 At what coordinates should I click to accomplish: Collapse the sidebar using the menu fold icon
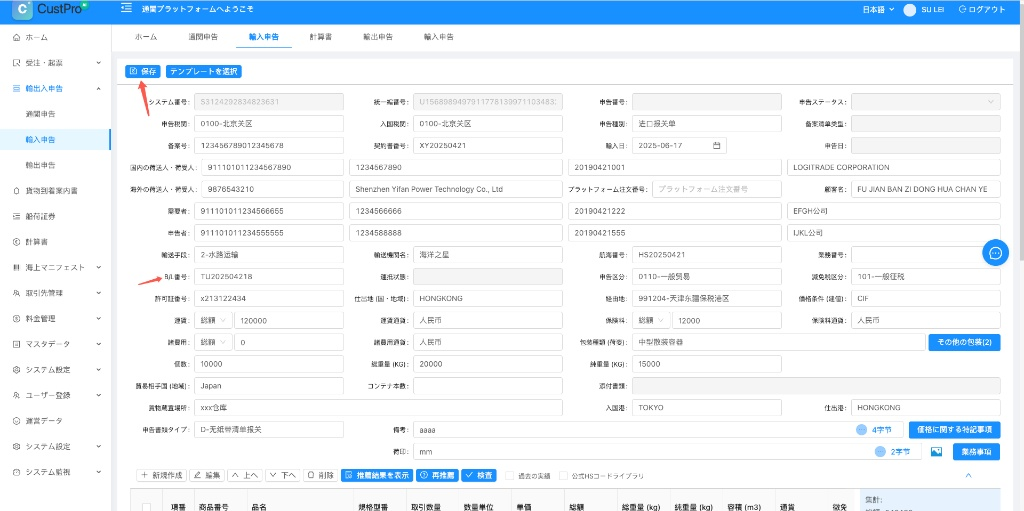[125, 9]
